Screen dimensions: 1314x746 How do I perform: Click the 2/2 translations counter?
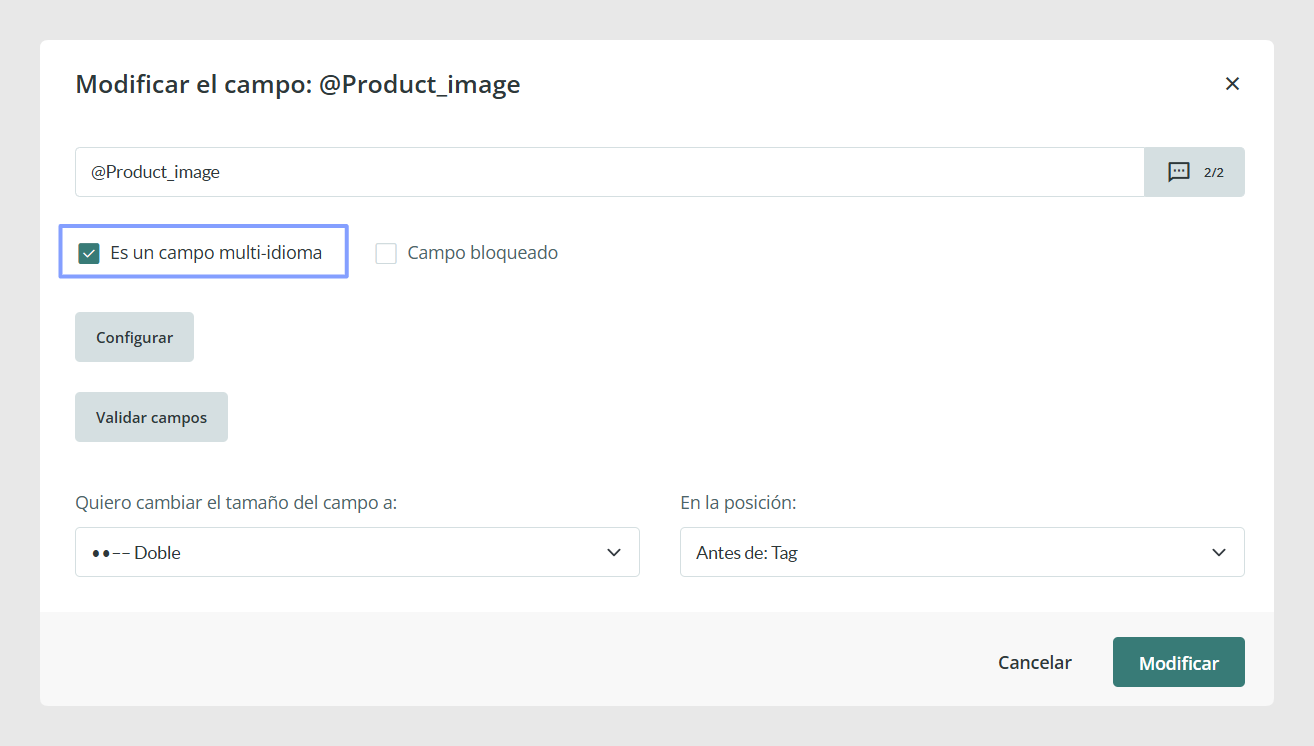(1214, 172)
